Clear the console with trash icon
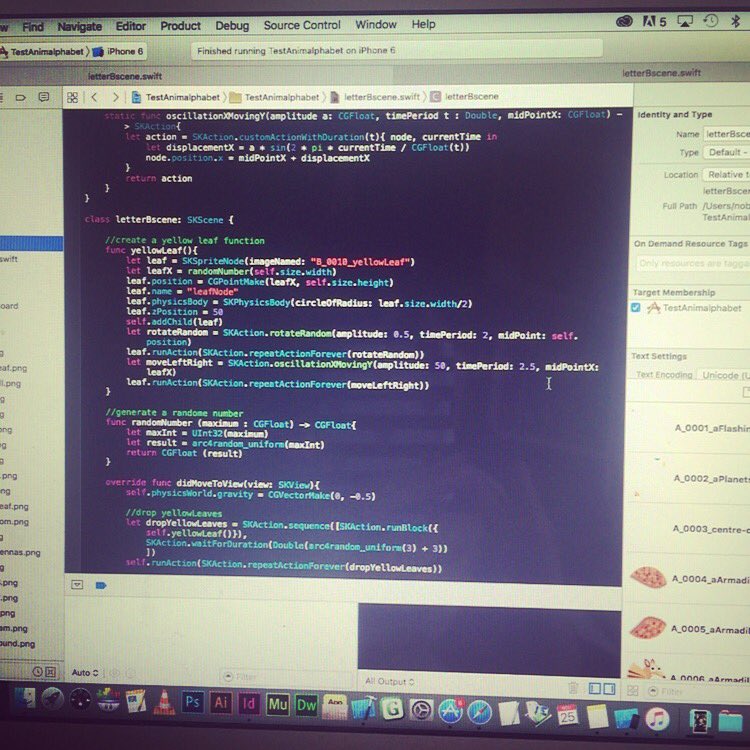The height and width of the screenshot is (750, 750). pyautogui.click(x=573, y=688)
